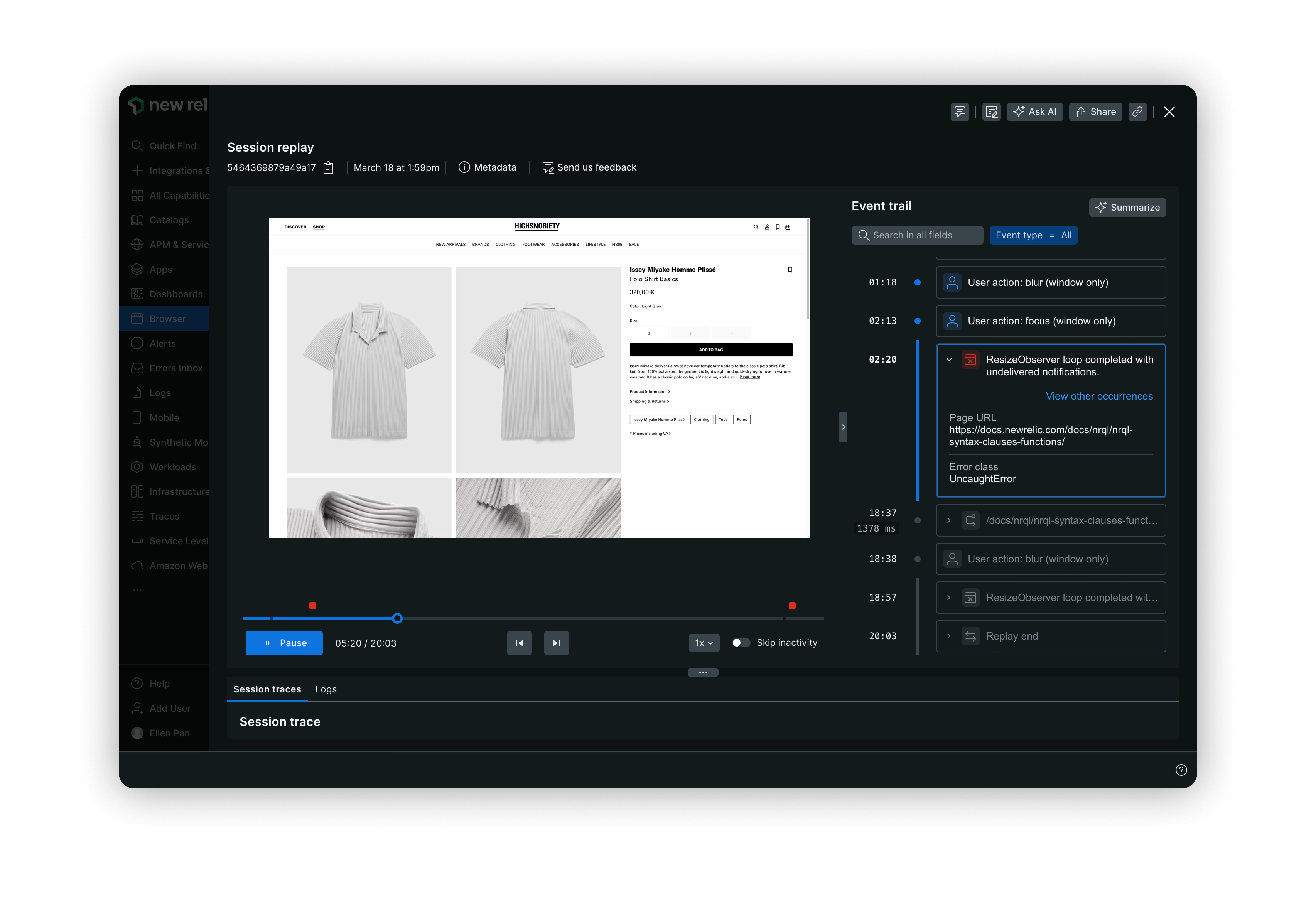Click Search in all fields input
The image size is (1316, 905).
917,235
